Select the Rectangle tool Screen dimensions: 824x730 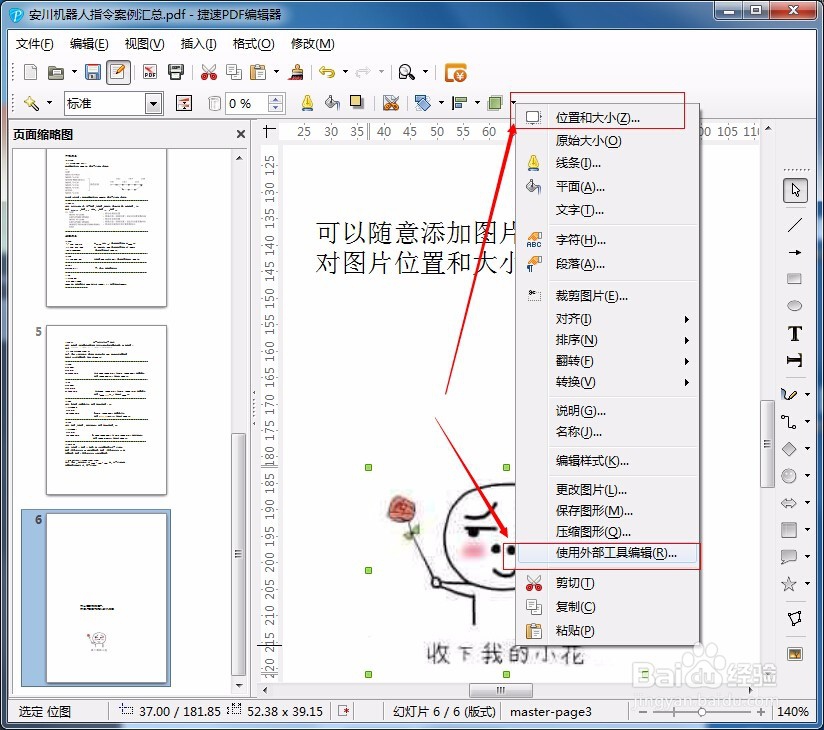(x=795, y=279)
